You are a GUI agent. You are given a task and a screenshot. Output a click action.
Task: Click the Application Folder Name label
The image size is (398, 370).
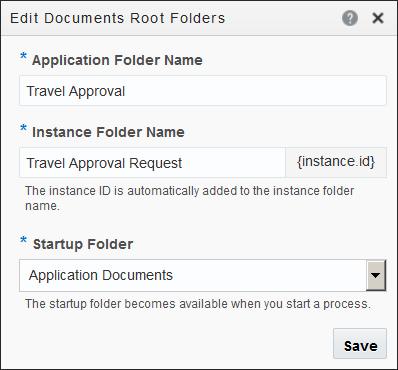117,60
